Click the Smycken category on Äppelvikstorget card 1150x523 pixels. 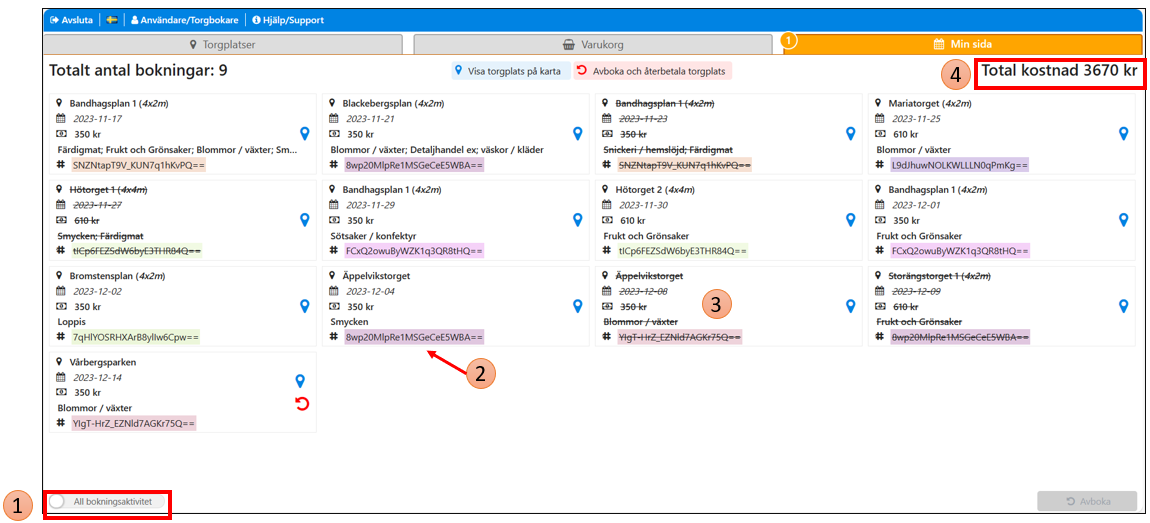(348, 321)
